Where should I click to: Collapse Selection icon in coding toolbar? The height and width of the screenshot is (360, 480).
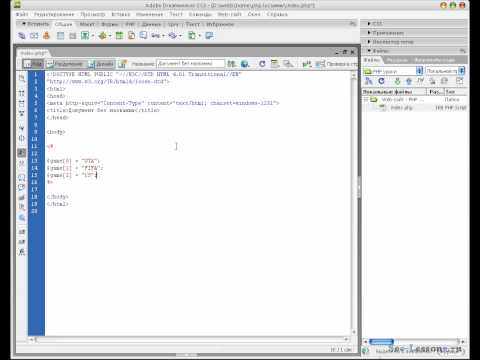pyautogui.click(x=22, y=104)
